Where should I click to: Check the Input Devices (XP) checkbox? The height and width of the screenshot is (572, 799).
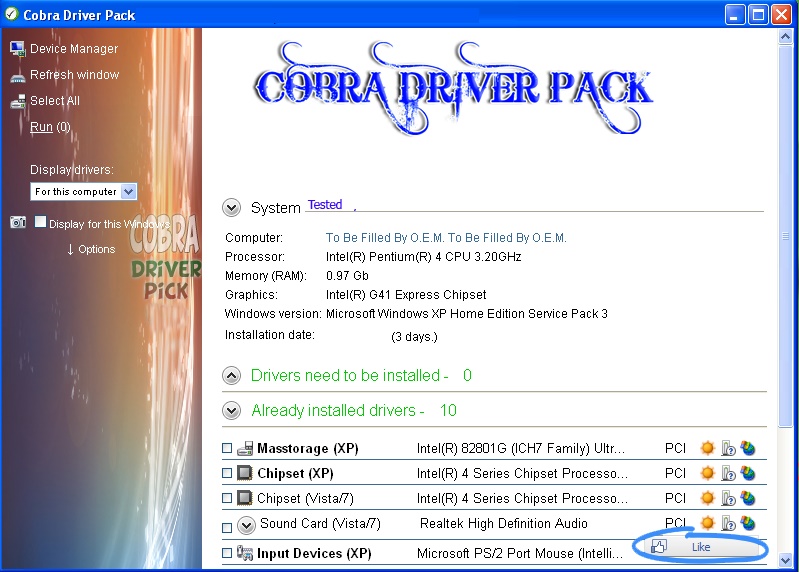tap(227, 553)
